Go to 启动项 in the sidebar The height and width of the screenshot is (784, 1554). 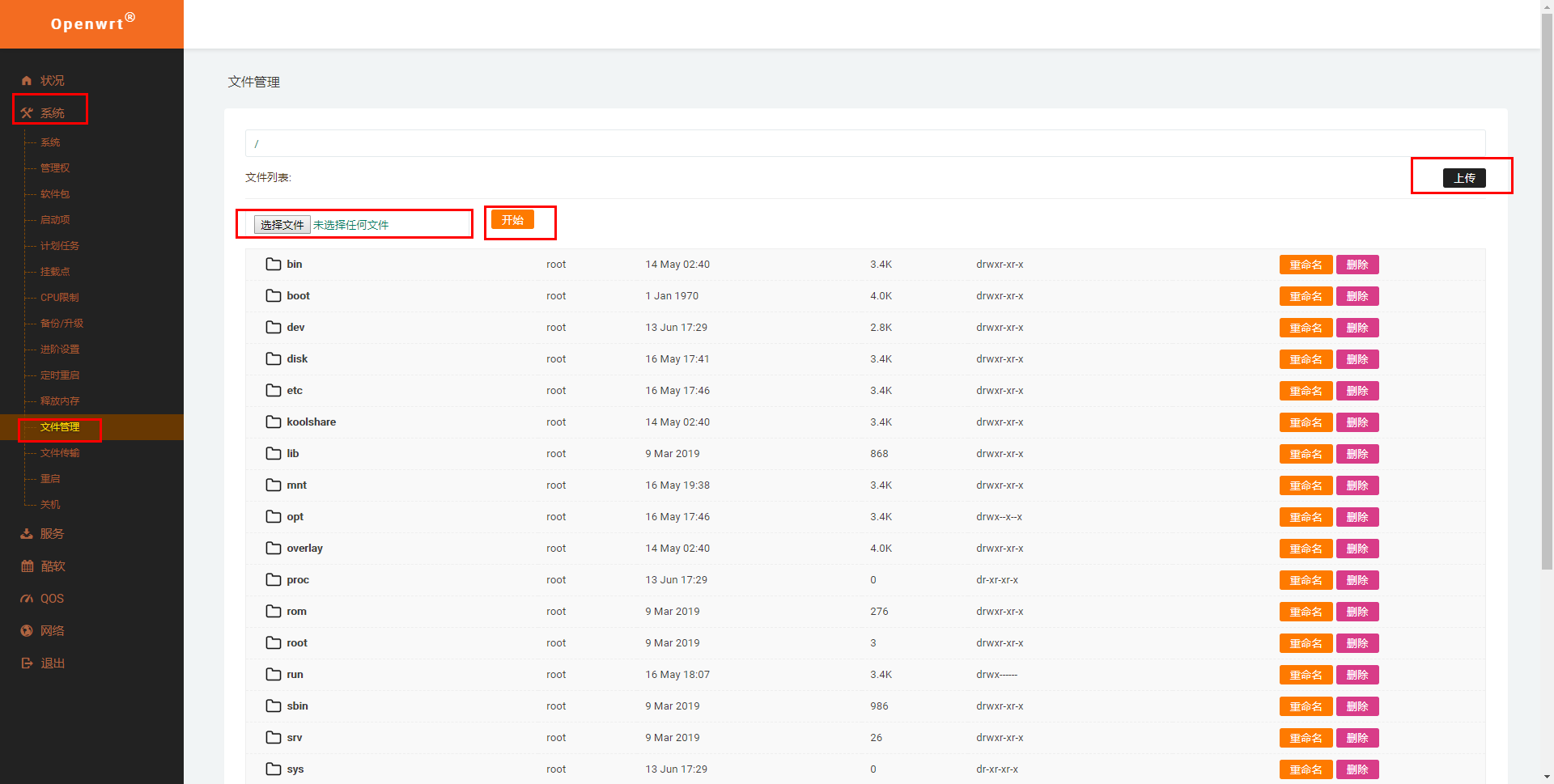coord(55,220)
